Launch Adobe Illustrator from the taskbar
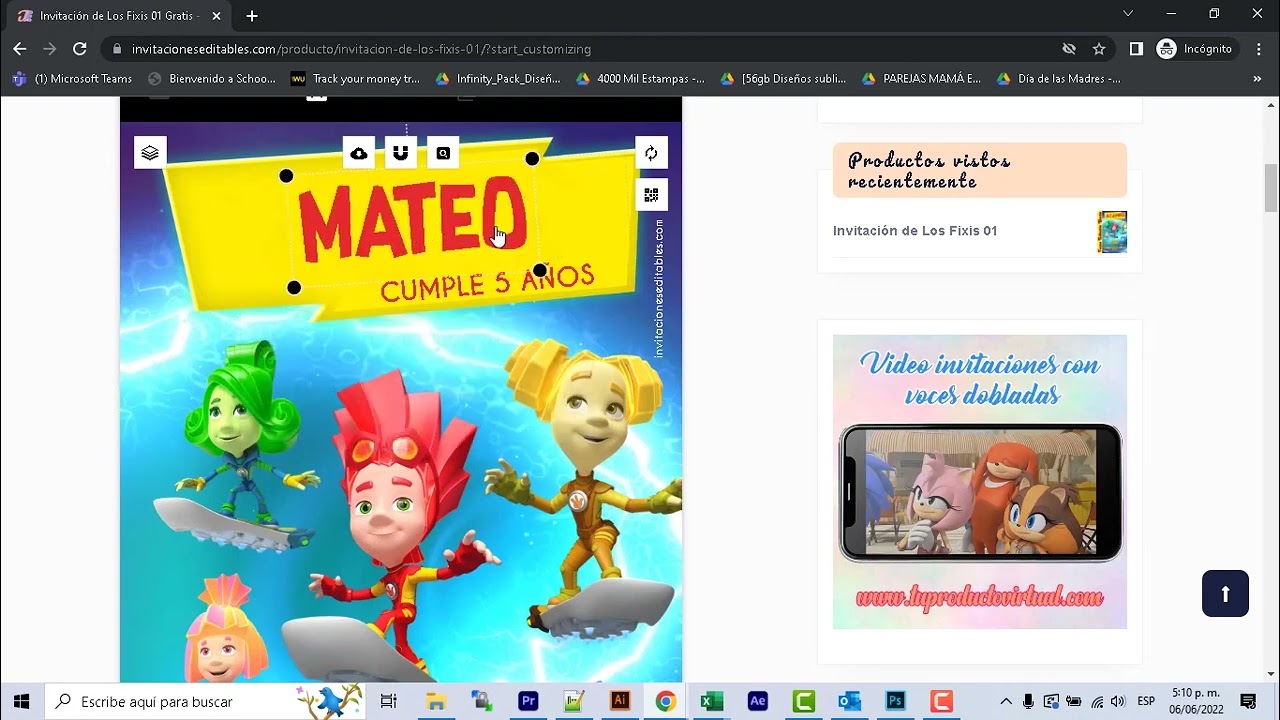 (x=620, y=702)
